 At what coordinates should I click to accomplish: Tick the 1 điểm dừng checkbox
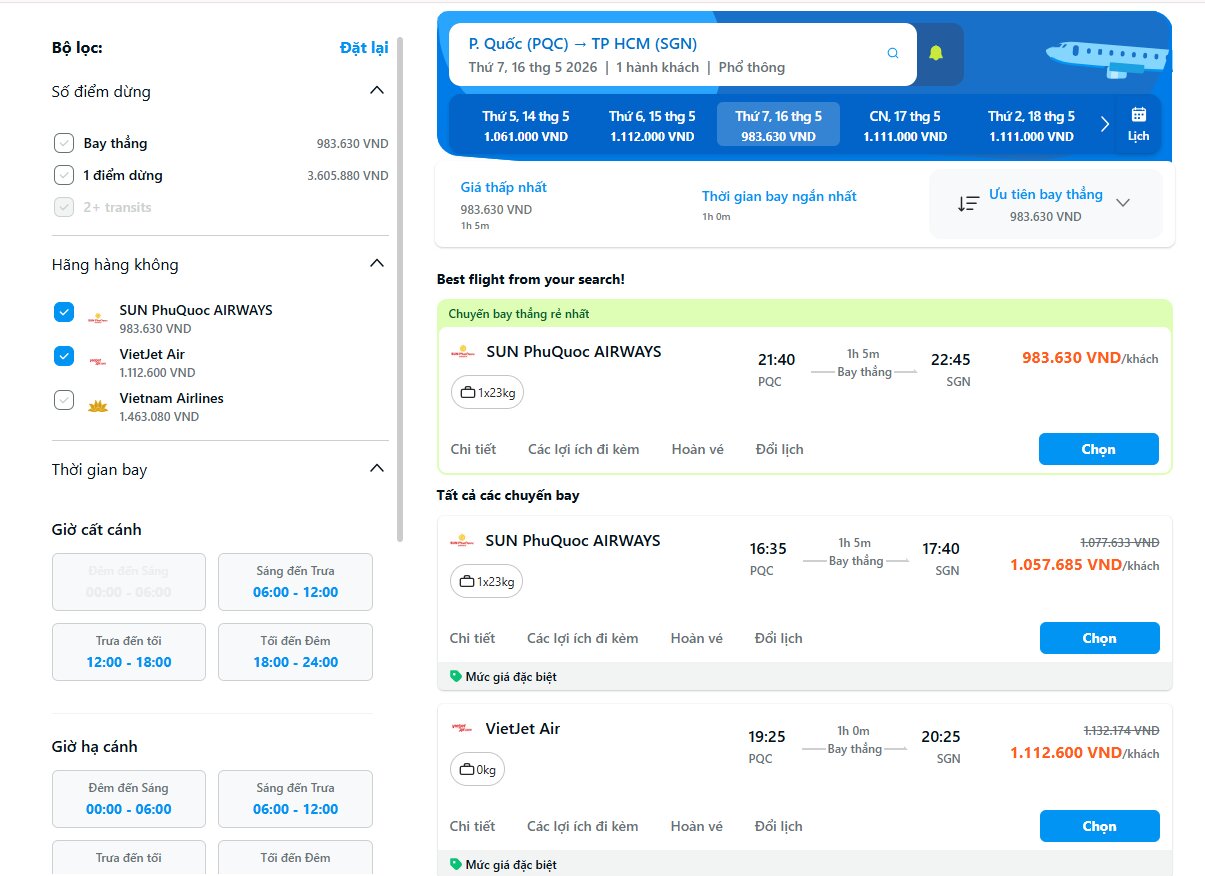(x=64, y=175)
